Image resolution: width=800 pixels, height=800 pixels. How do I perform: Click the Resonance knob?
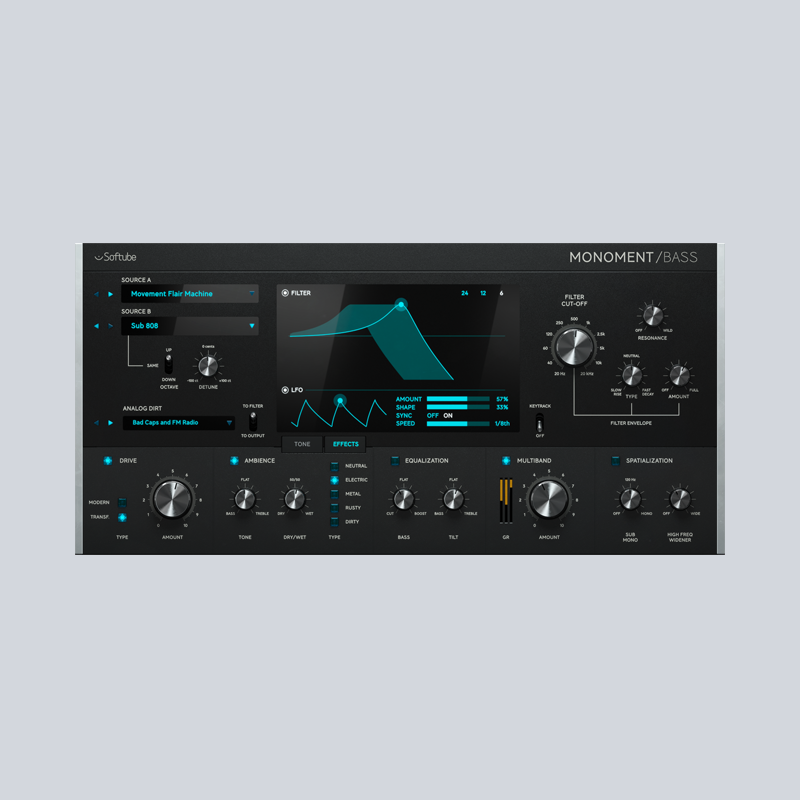[x=652, y=316]
